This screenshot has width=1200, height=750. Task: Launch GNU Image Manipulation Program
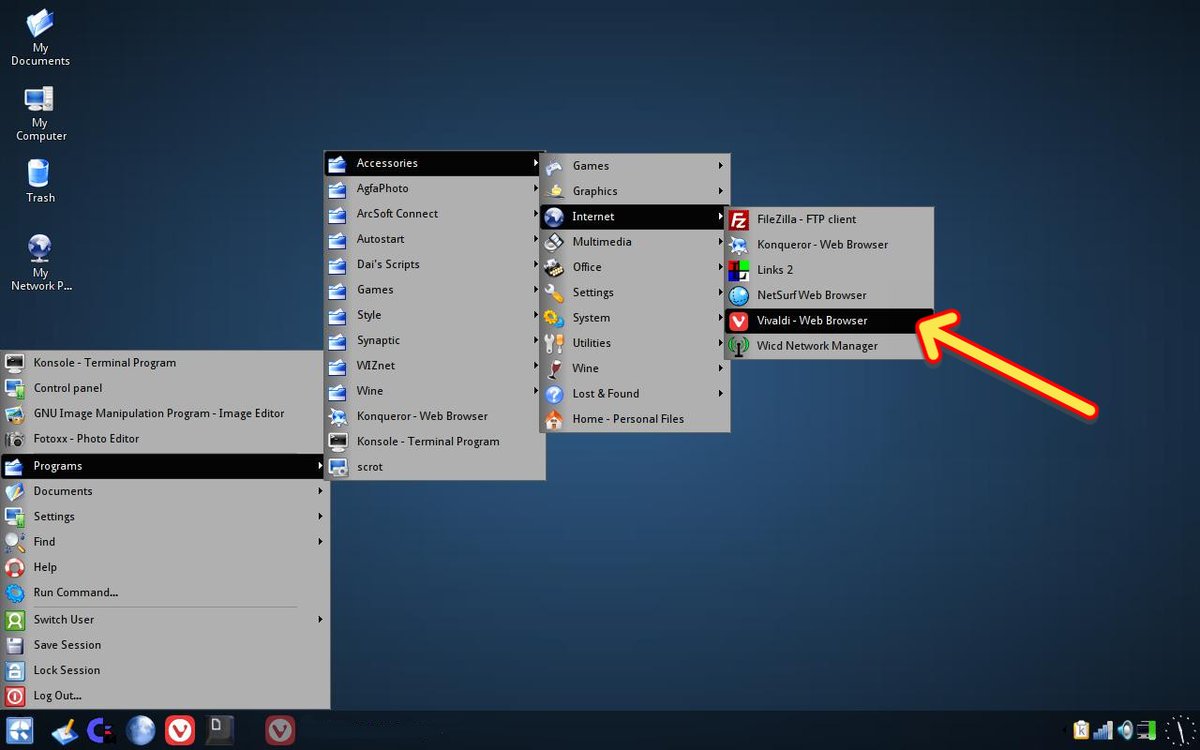[165, 413]
